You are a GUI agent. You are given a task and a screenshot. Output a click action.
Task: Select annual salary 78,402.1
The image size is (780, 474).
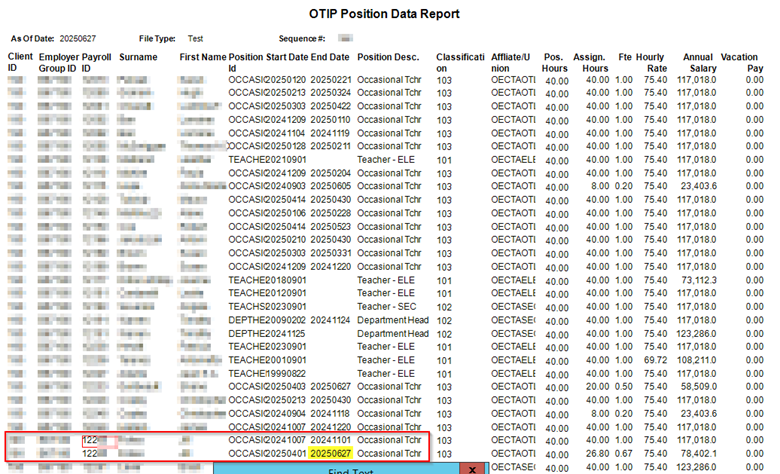(x=699, y=454)
